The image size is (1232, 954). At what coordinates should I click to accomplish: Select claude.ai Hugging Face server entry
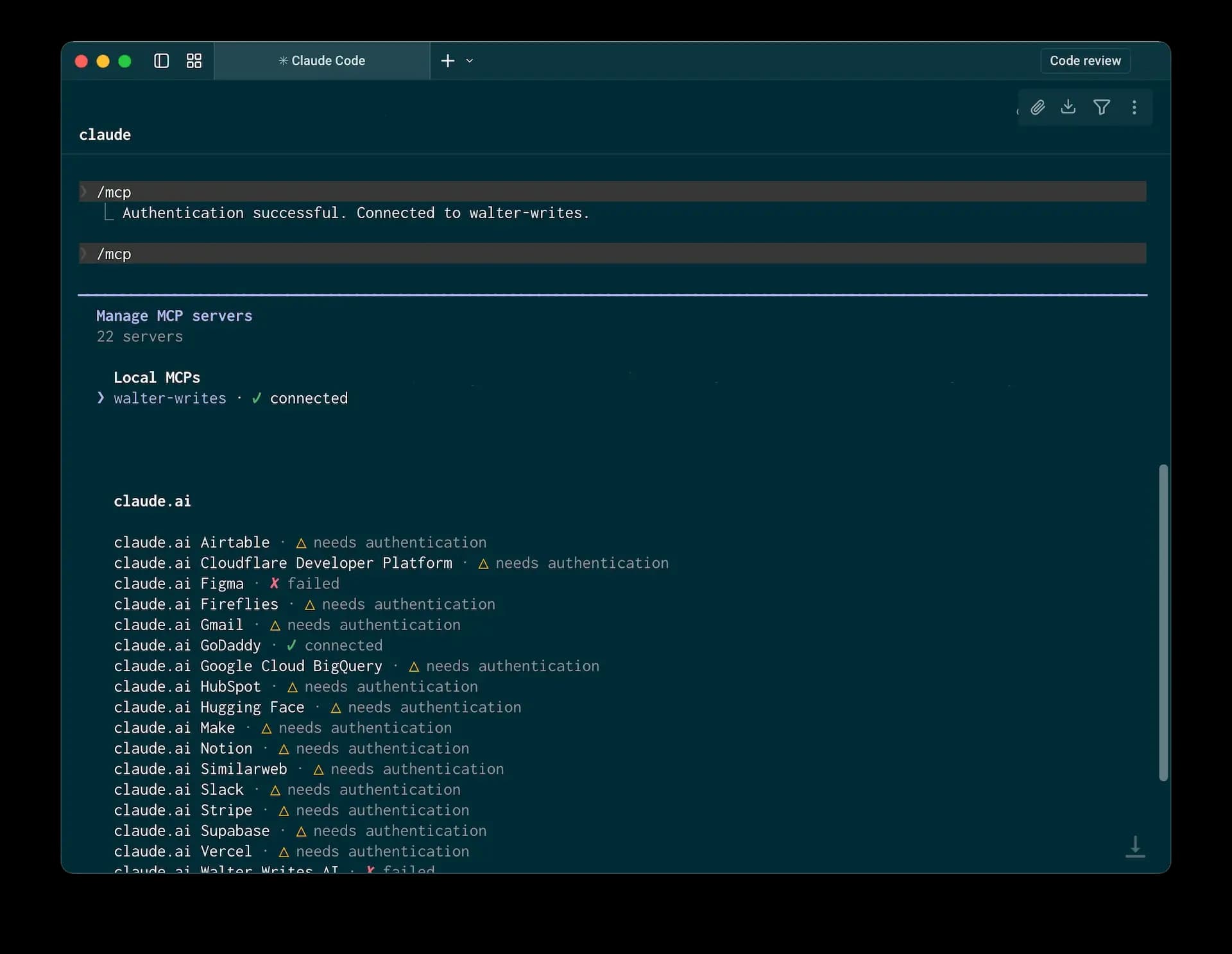(318, 708)
